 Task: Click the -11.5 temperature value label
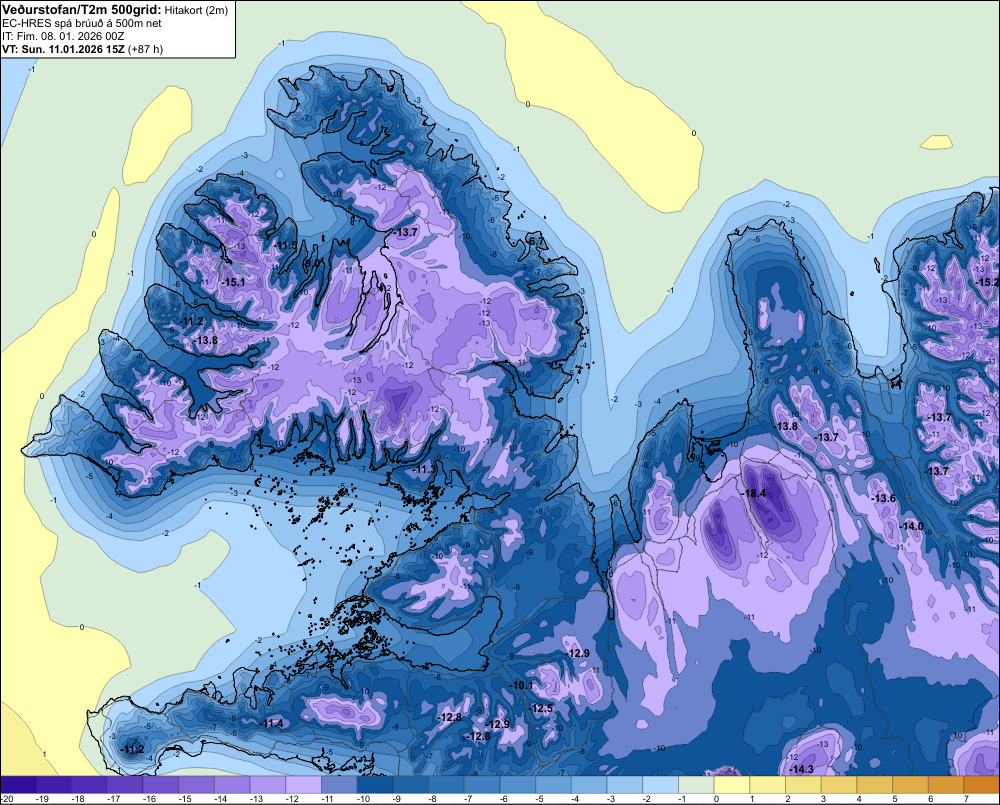286,245
